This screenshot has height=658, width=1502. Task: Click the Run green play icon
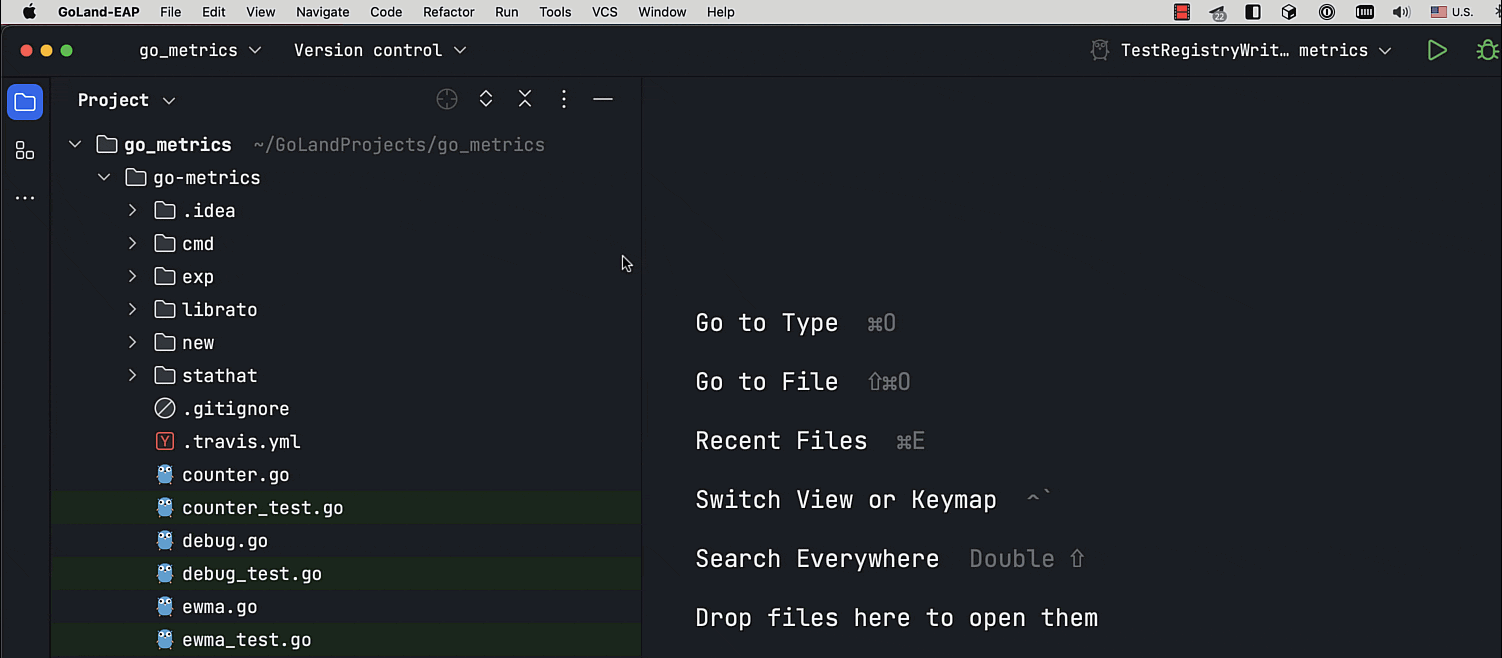pyautogui.click(x=1437, y=50)
